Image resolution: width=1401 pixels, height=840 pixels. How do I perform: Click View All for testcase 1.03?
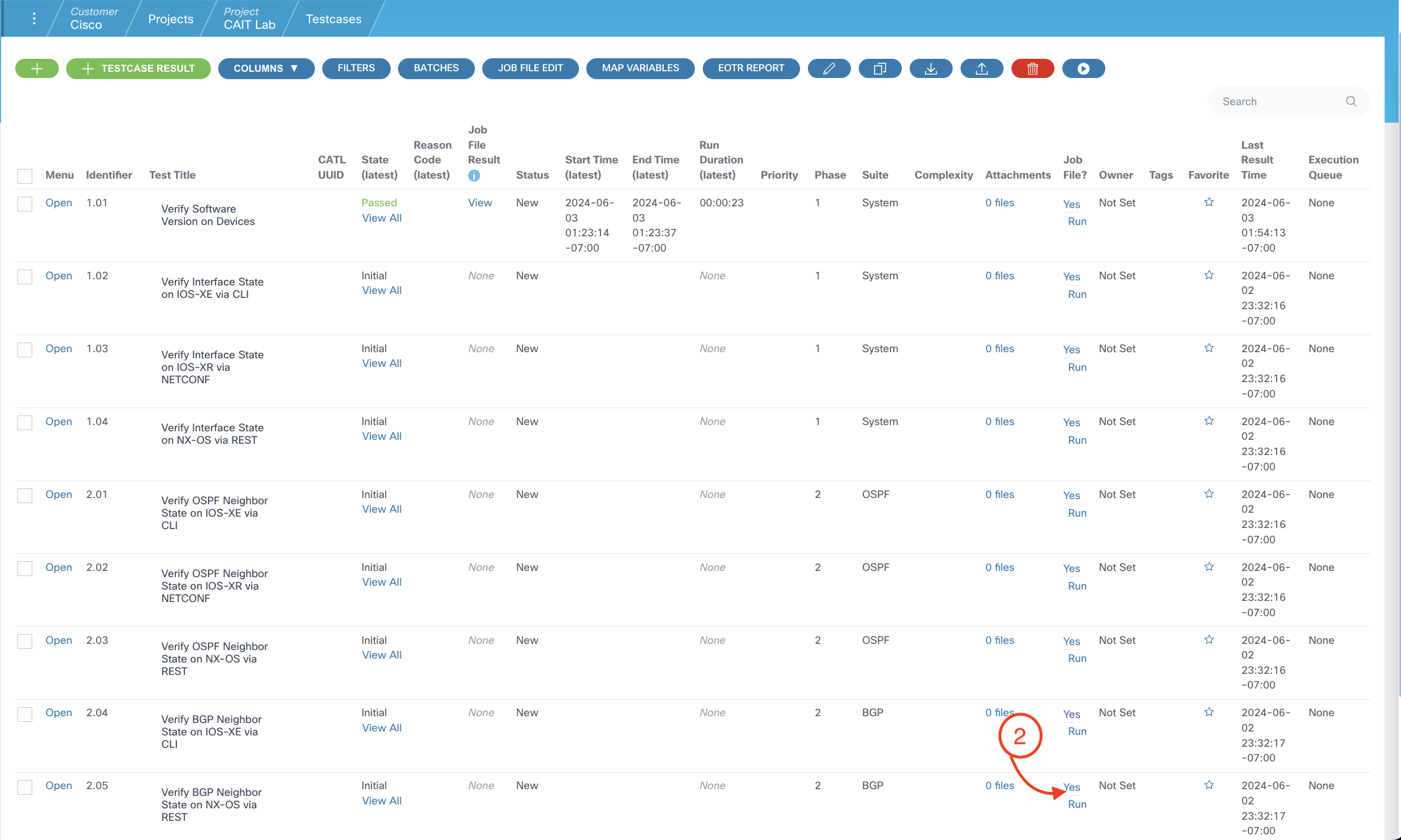coord(382,363)
